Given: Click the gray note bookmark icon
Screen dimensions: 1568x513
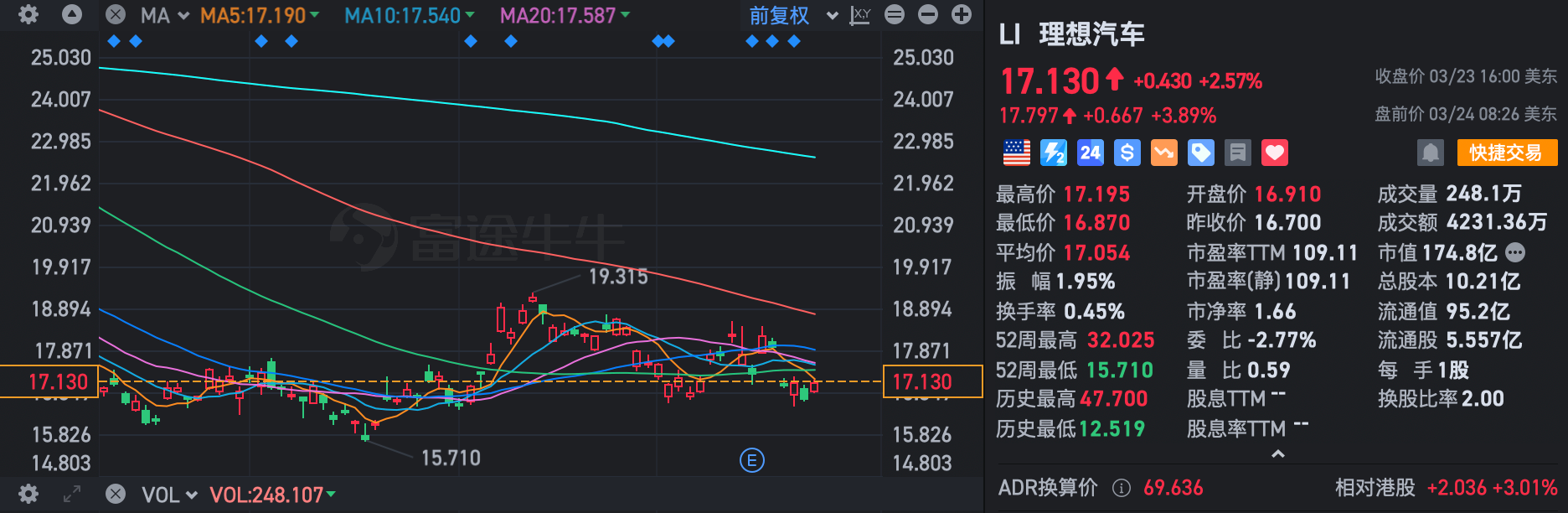Looking at the screenshot, I should click(x=1238, y=153).
